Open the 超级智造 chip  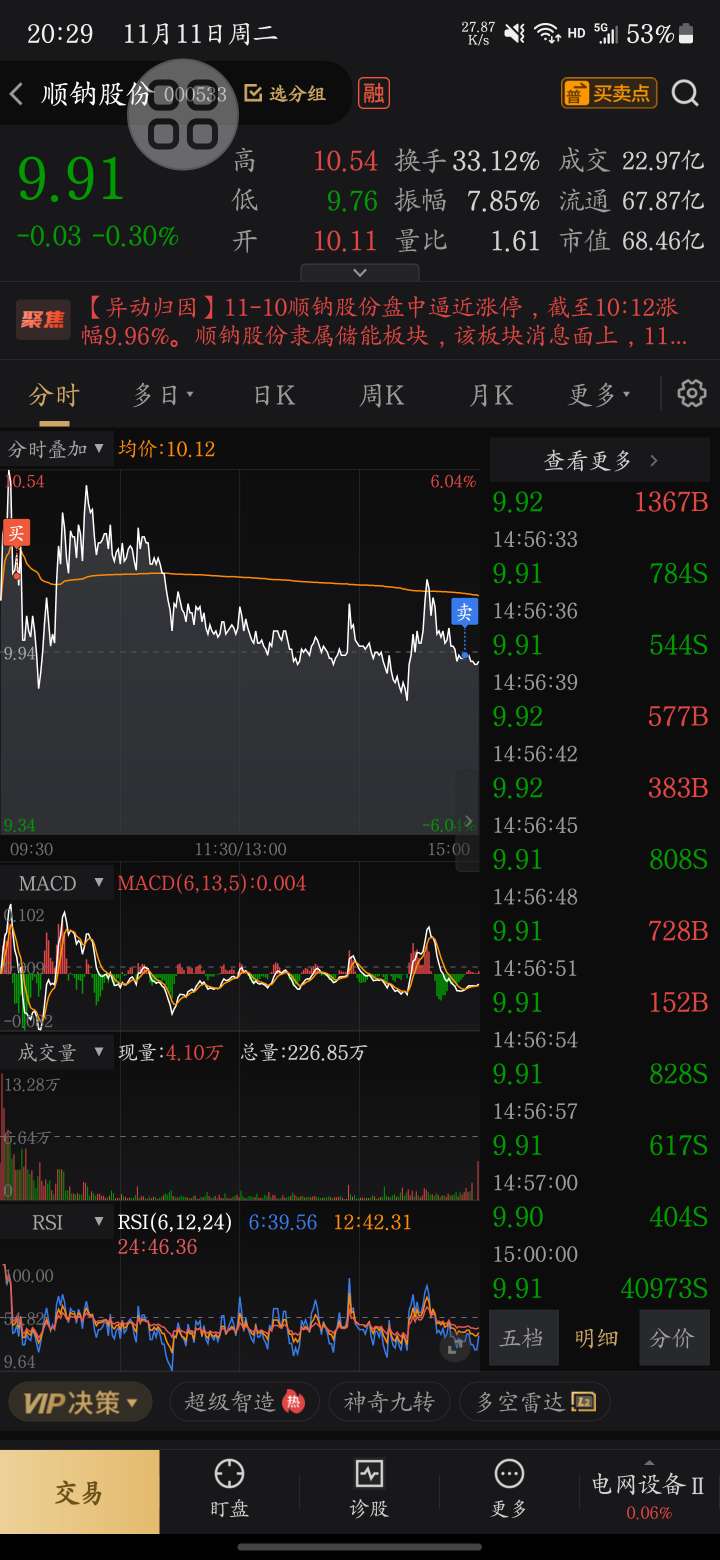(244, 1402)
